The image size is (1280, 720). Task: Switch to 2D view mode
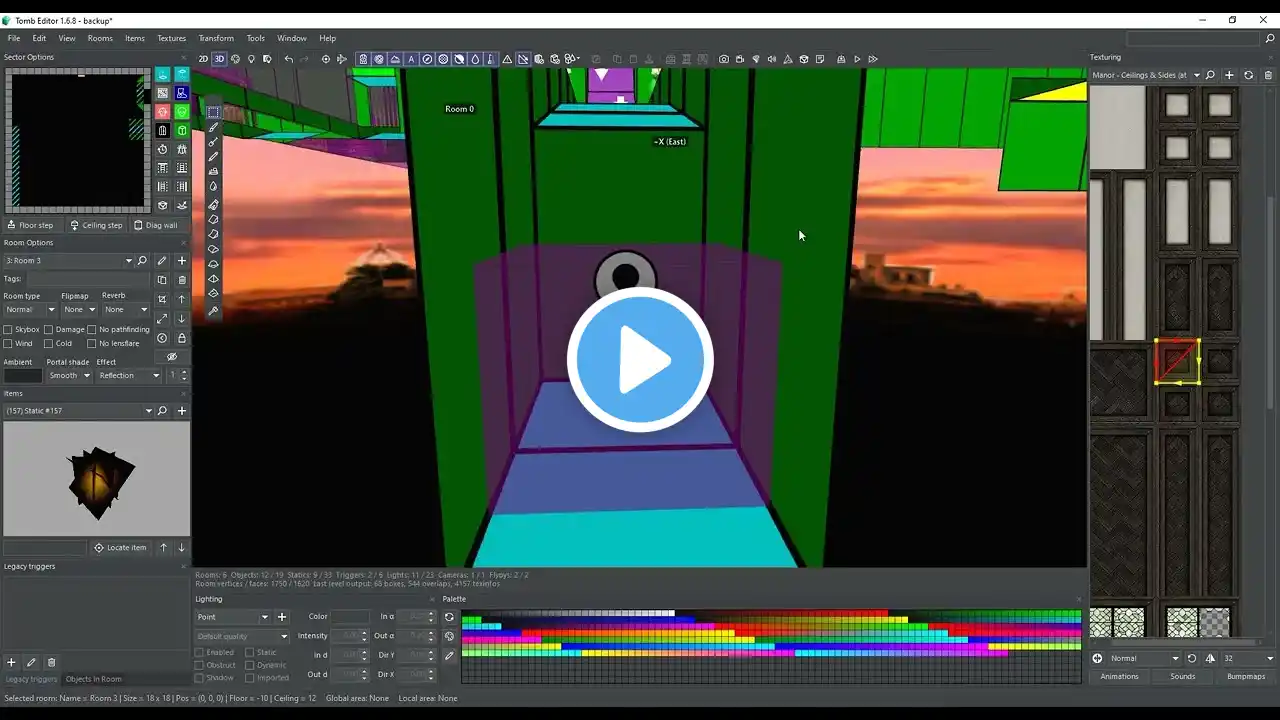203,59
